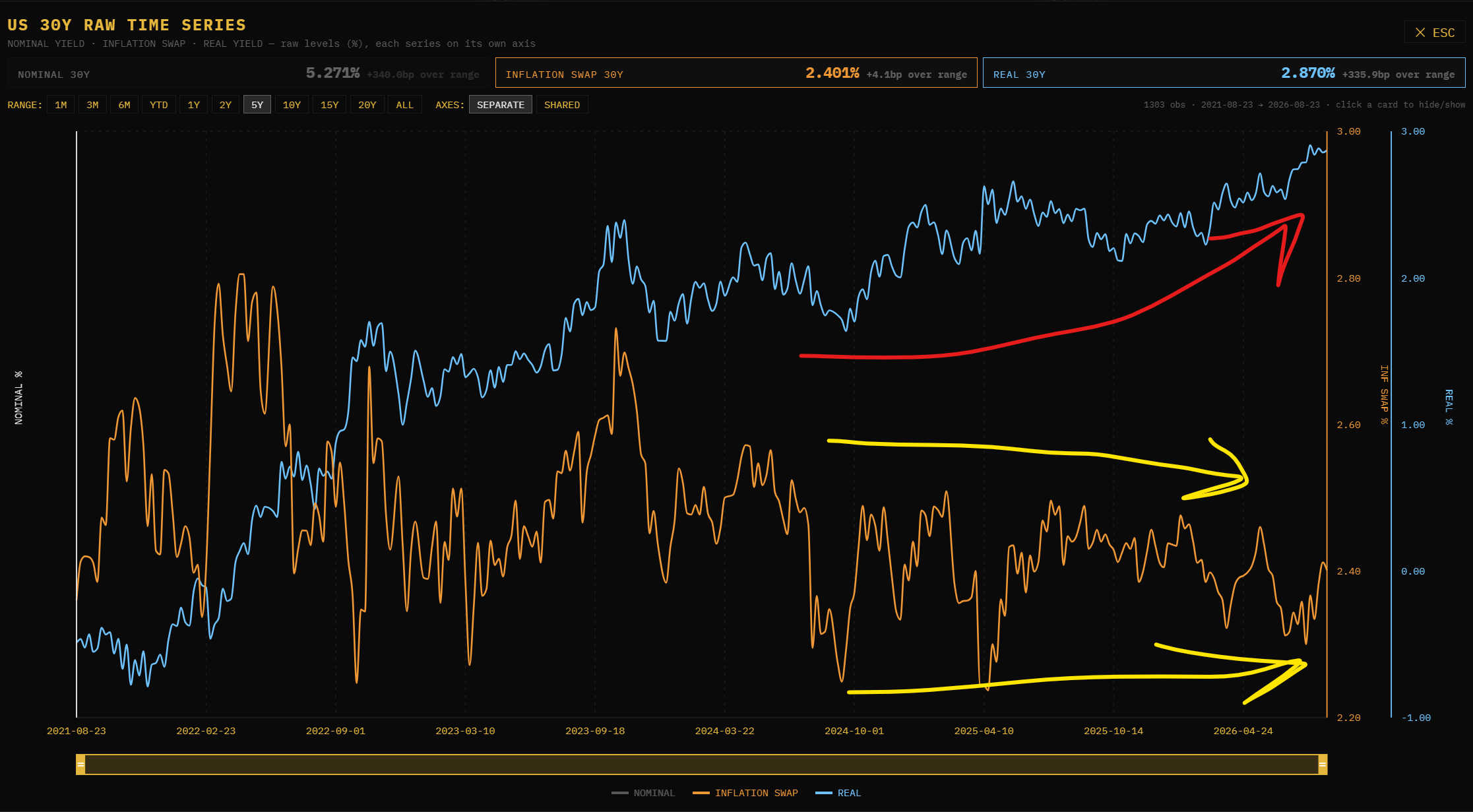
Task: Click the +4.1bp over range text
Action: tap(917, 75)
